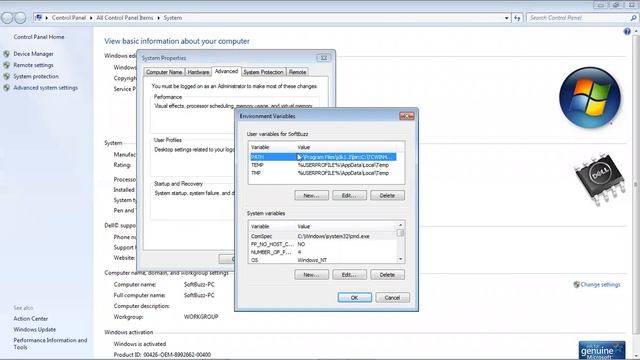Screen dimensions: 640x360
Task: Switch to Hardware tab in System Properties
Action: tap(198, 72)
